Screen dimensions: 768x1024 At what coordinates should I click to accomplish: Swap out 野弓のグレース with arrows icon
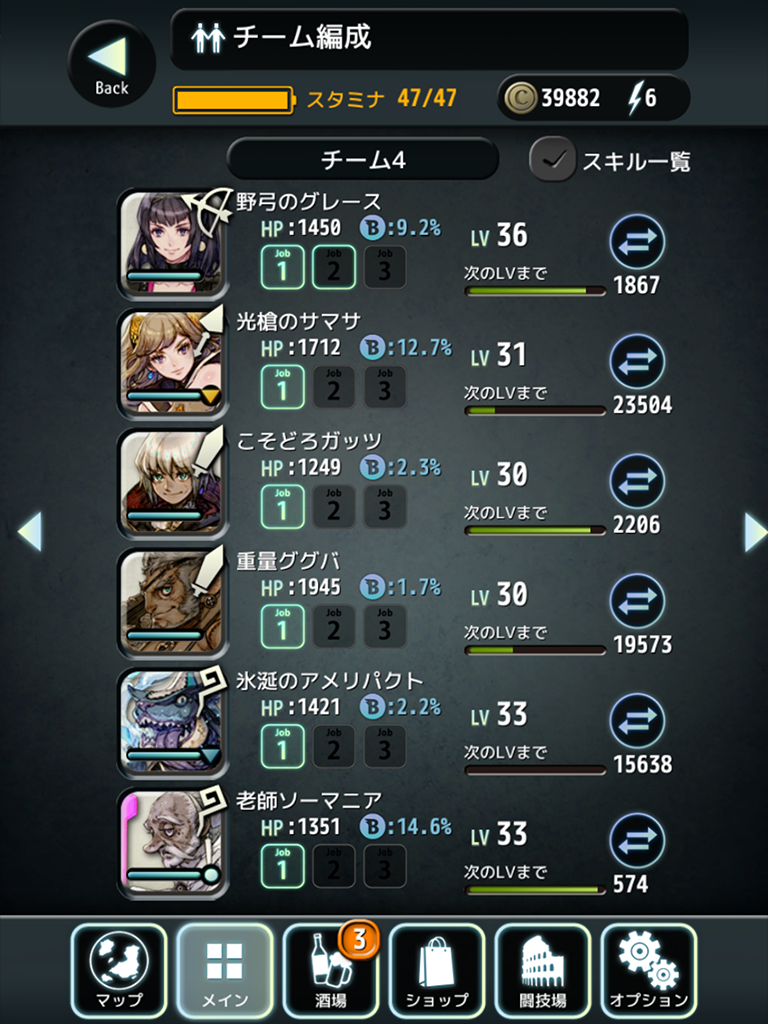[x=637, y=242]
